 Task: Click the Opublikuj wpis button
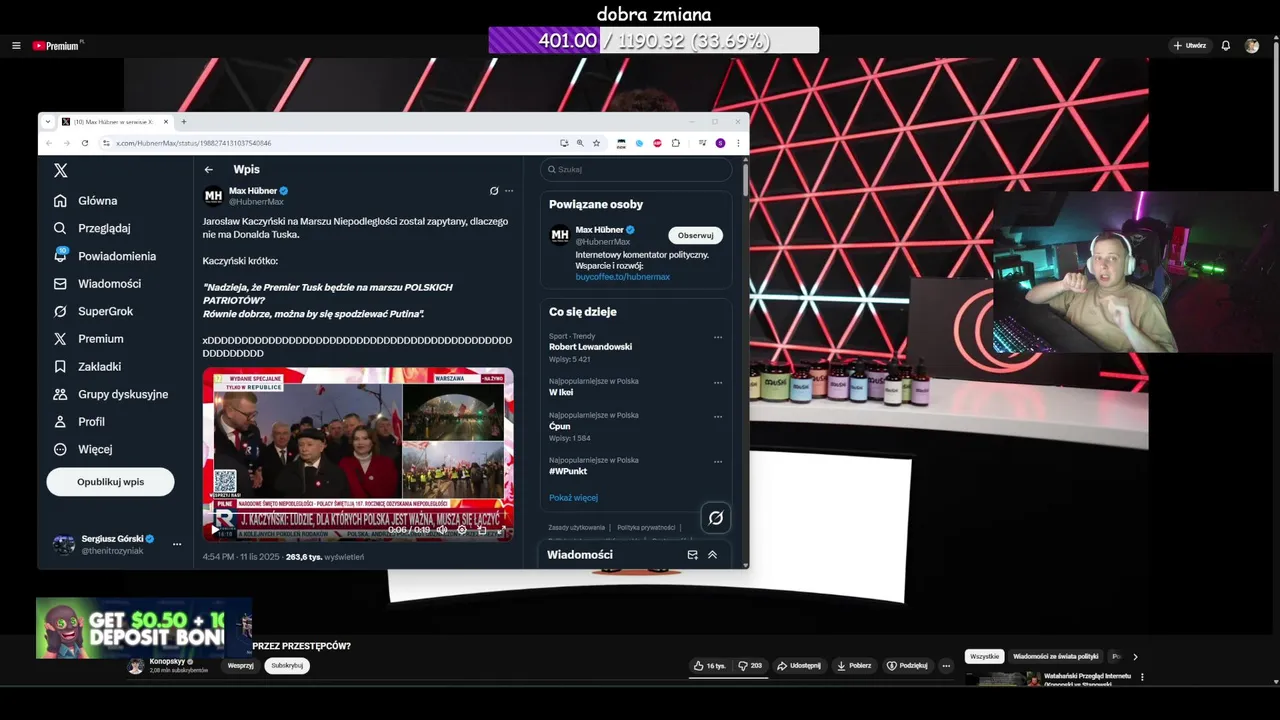click(x=110, y=482)
